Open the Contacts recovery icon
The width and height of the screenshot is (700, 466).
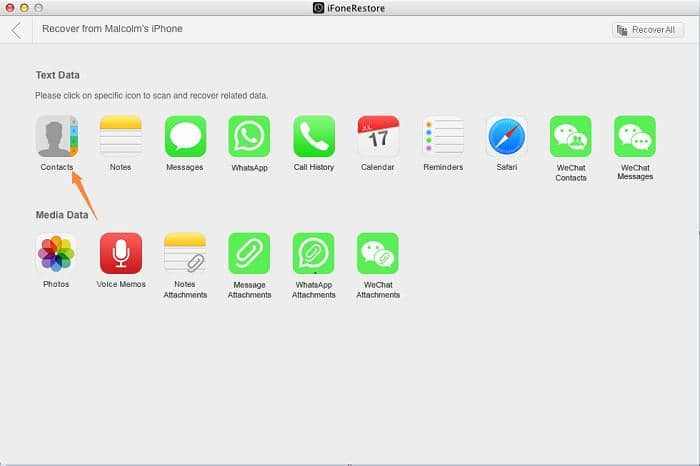point(57,136)
